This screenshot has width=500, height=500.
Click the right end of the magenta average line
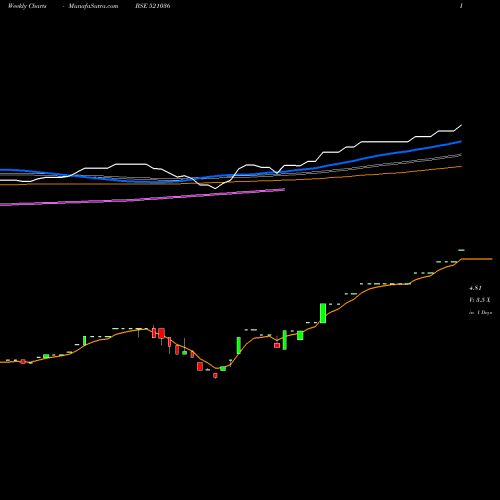pyautogui.click(x=284, y=189)
